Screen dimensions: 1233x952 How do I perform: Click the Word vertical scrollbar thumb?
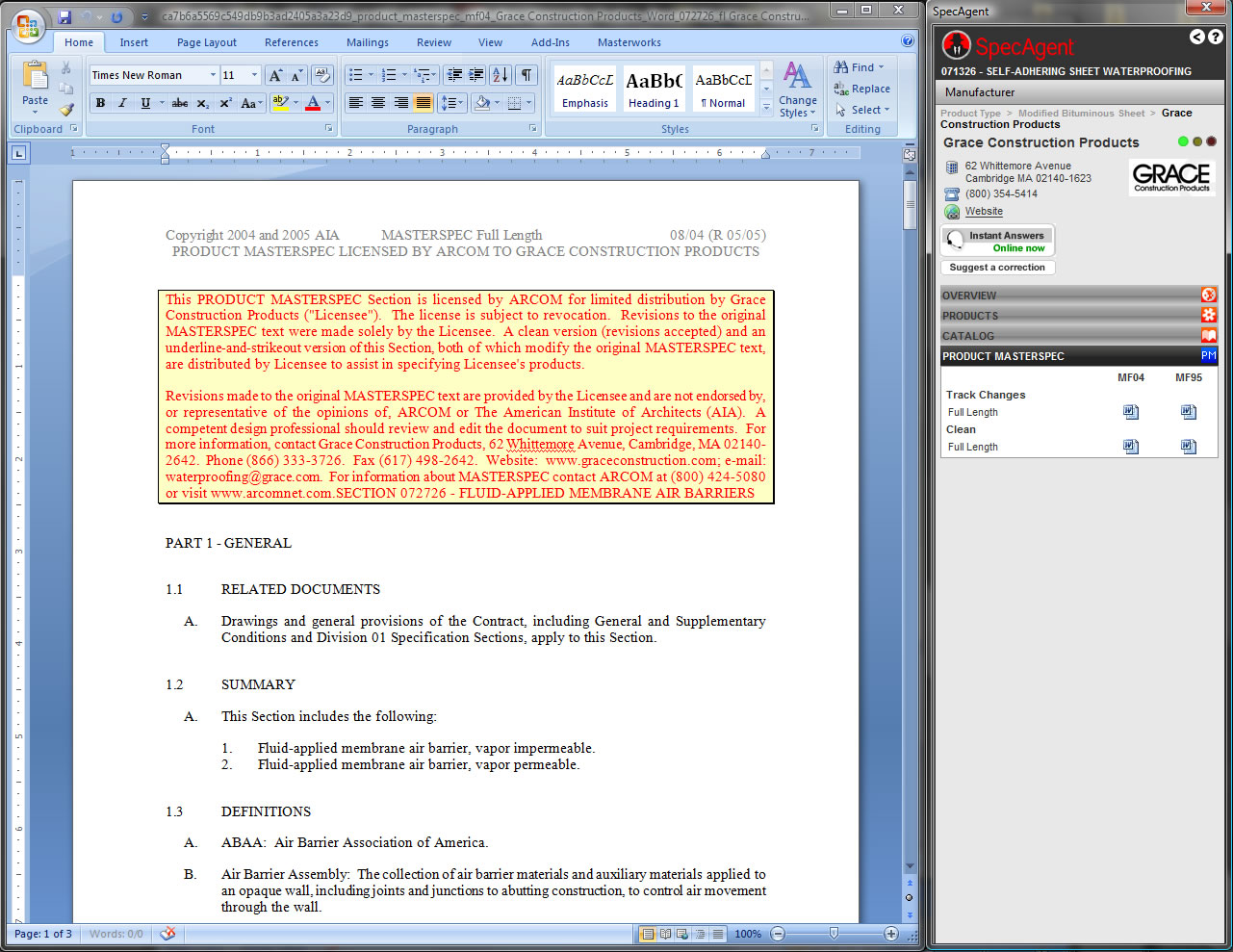click(910, 204)
